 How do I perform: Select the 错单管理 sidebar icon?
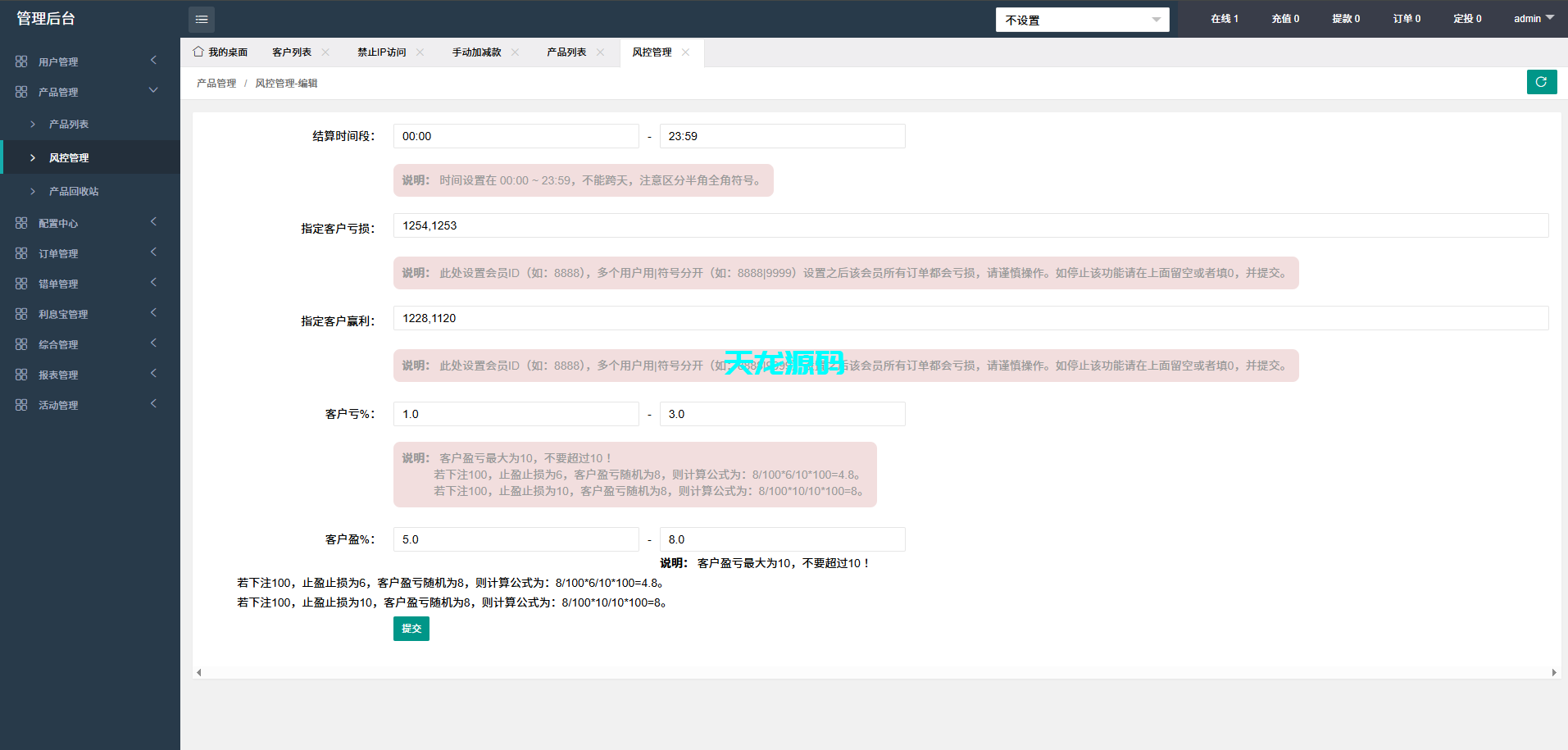(20, 283)
